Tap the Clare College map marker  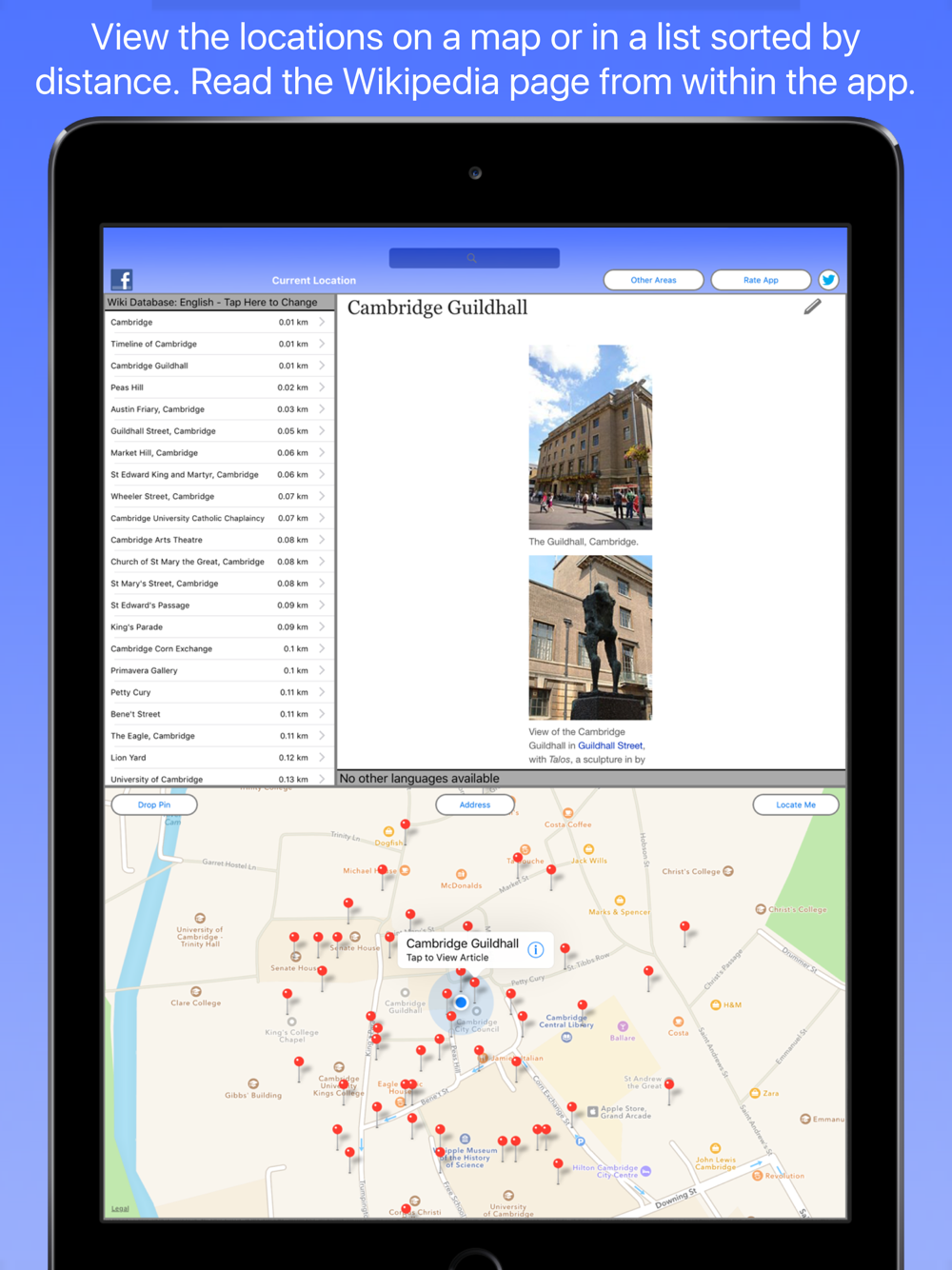[x=196, y=991]
